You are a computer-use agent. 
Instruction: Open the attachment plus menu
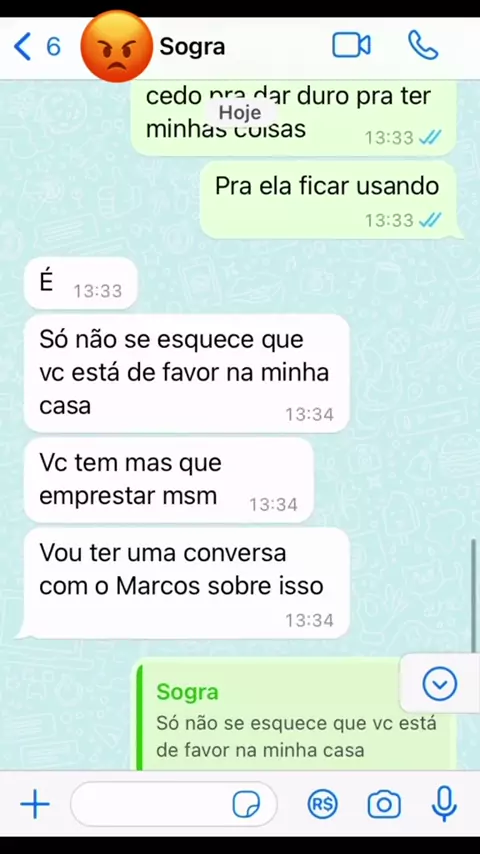[x=35, y=804]
